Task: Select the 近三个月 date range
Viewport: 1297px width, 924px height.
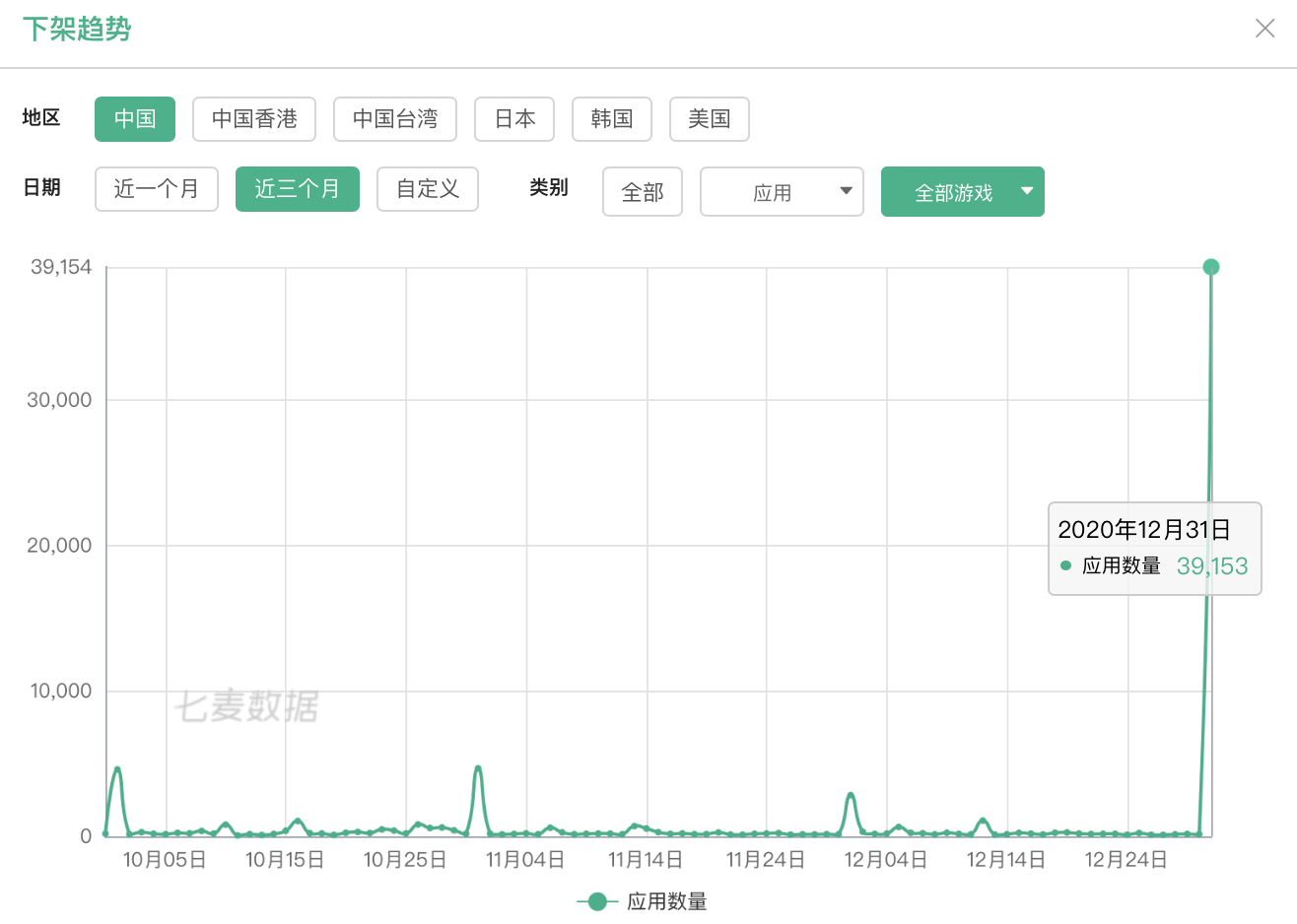Action: (298, 189)
